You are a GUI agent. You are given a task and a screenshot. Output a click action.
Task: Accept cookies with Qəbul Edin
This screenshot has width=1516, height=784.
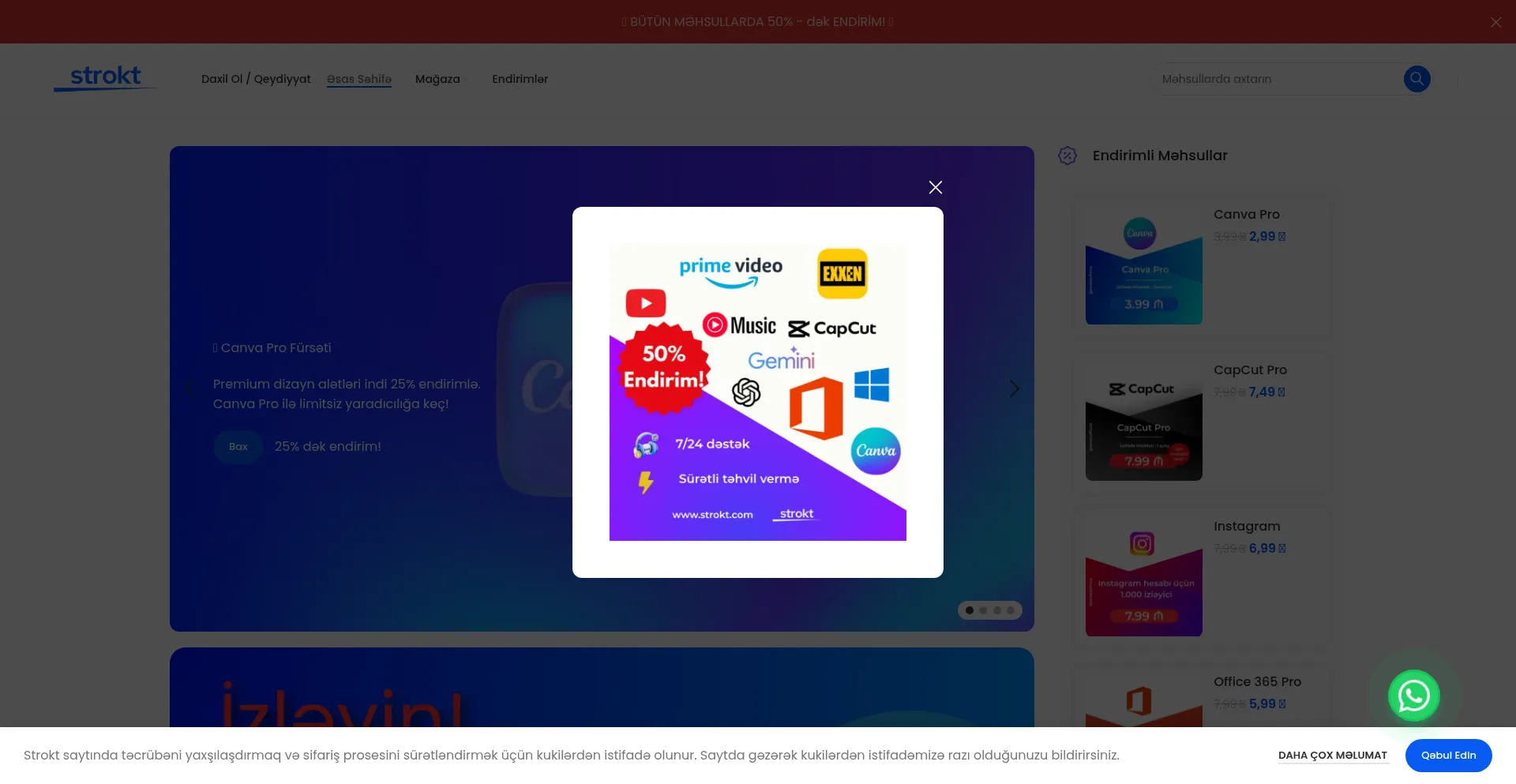pos(1448,756)
